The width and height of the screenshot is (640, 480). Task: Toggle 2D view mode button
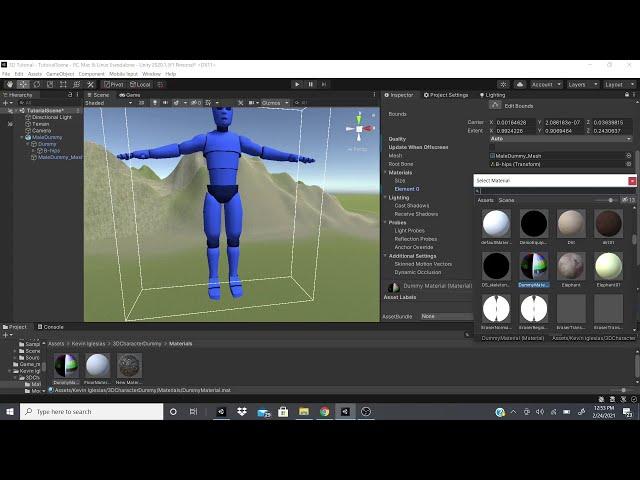pyautogui.click(x=141, y=103)
